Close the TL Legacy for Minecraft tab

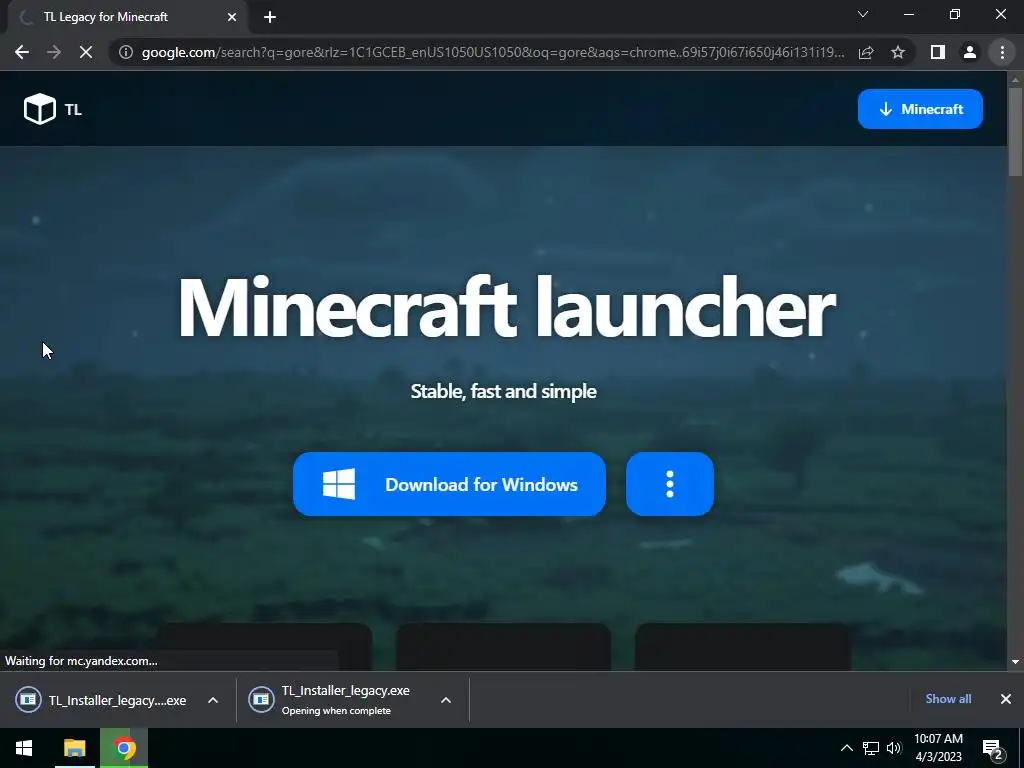(x=232, y=17)
